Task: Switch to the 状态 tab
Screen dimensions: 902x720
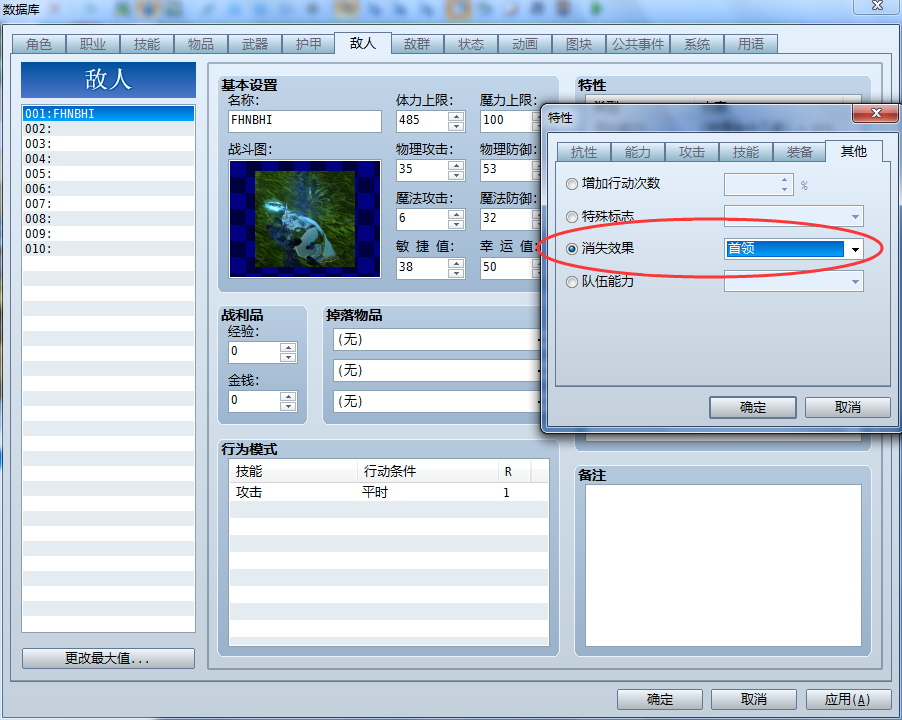Action: pos(471,44)
